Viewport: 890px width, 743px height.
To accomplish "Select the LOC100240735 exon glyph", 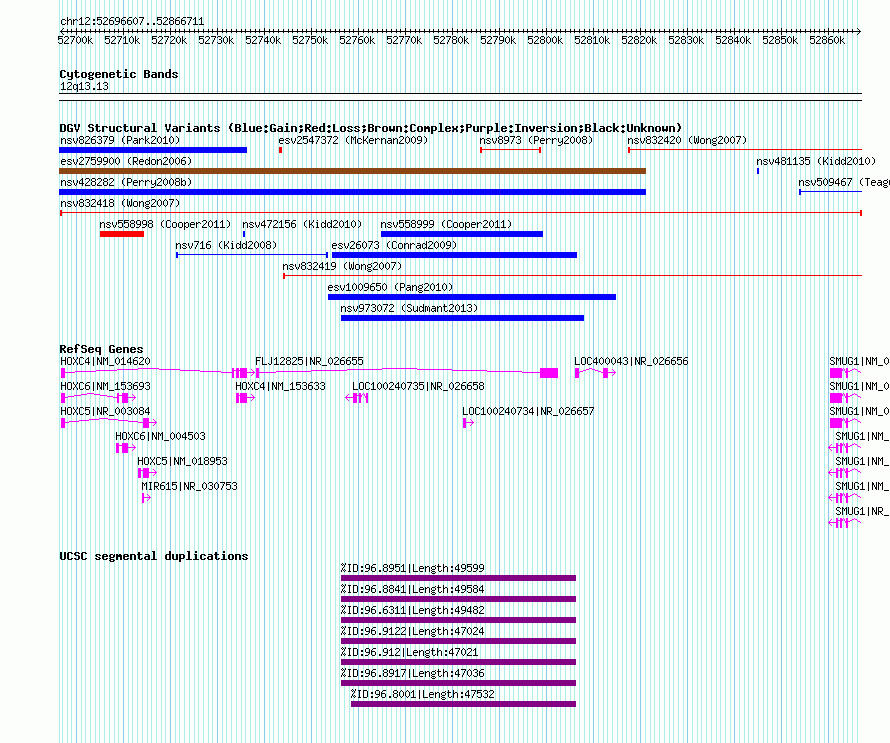I will pyautogui.click(x=358, y=398).
